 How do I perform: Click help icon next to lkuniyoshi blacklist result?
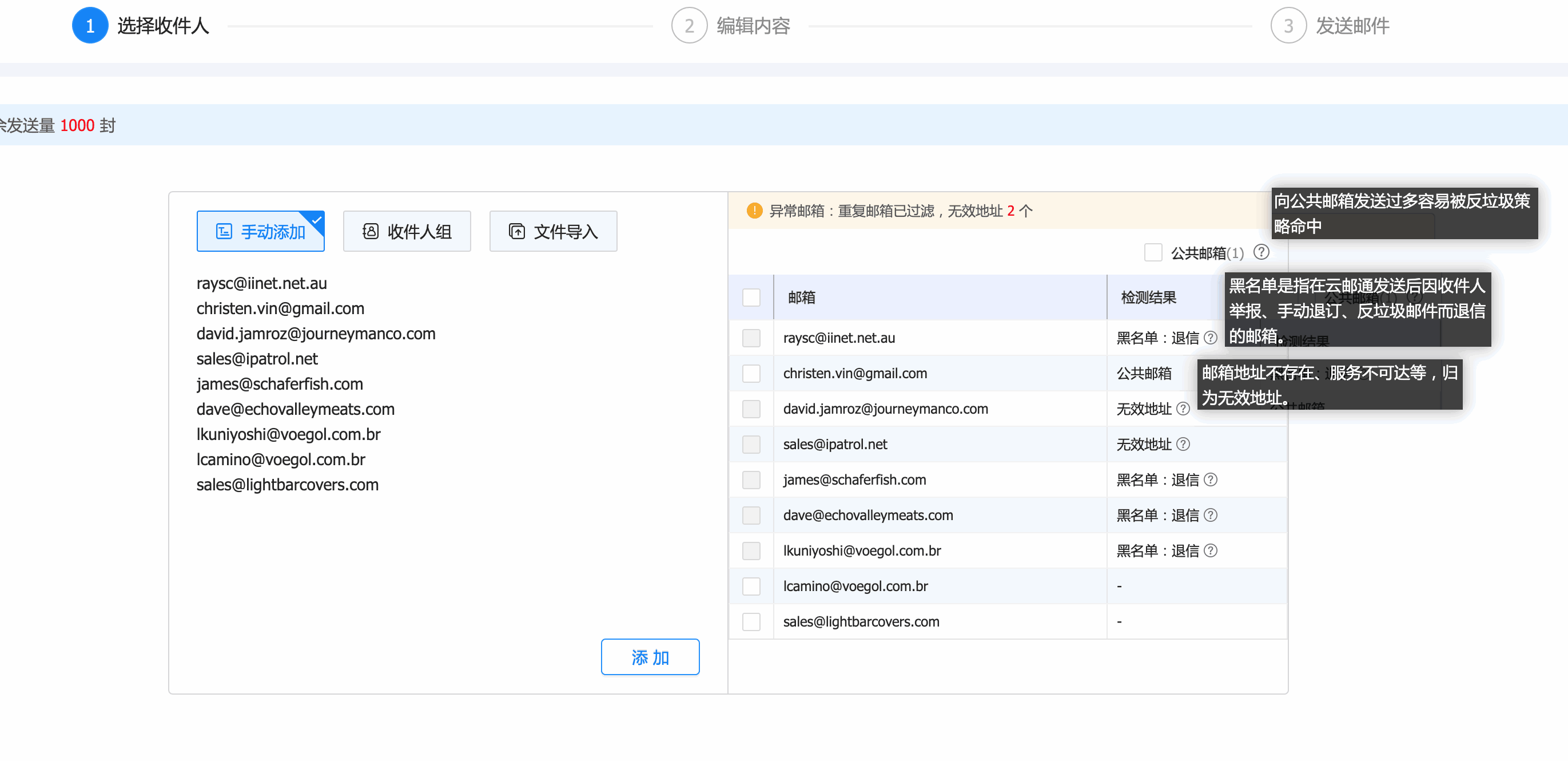pyautogui.click(x=1211, y=550)
